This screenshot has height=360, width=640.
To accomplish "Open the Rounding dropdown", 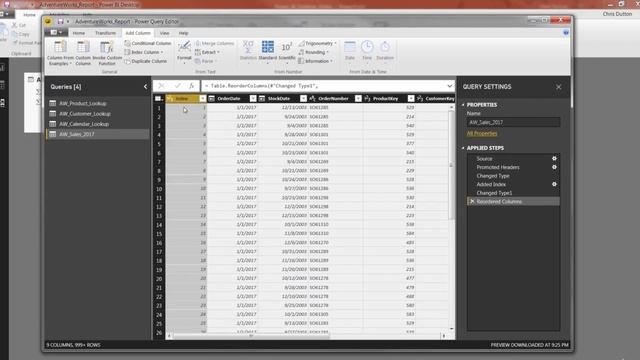I will pos(313,52).
